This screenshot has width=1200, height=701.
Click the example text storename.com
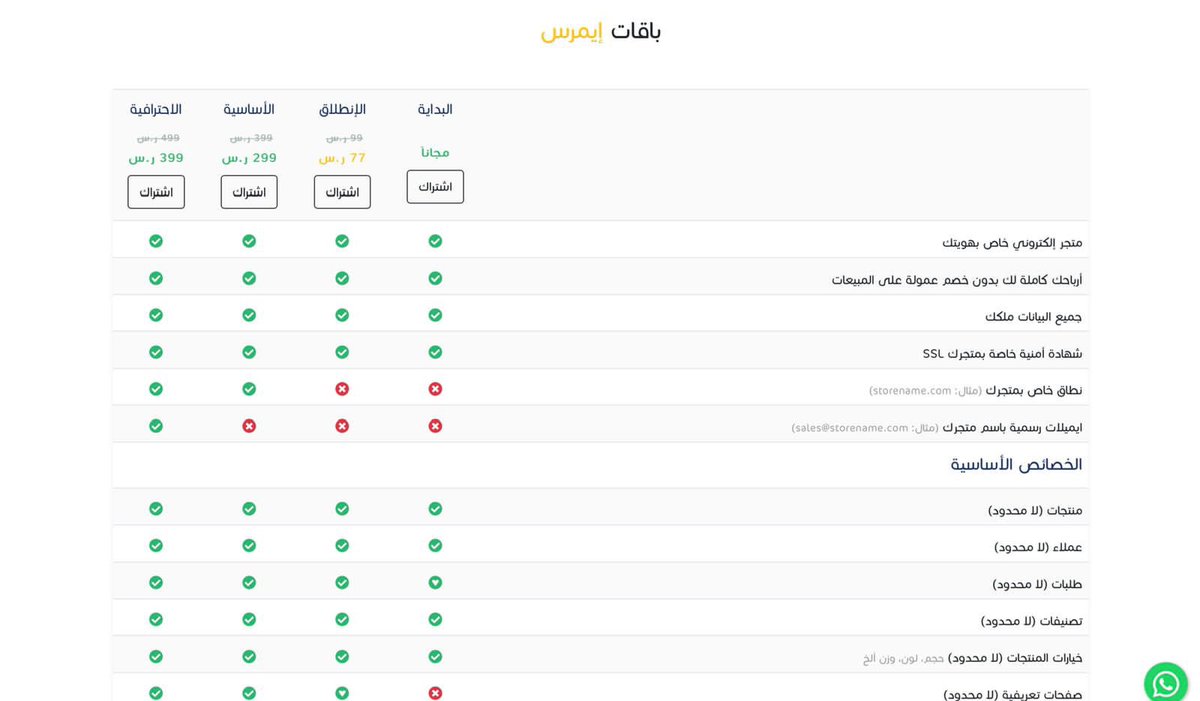tap(925, 390)
